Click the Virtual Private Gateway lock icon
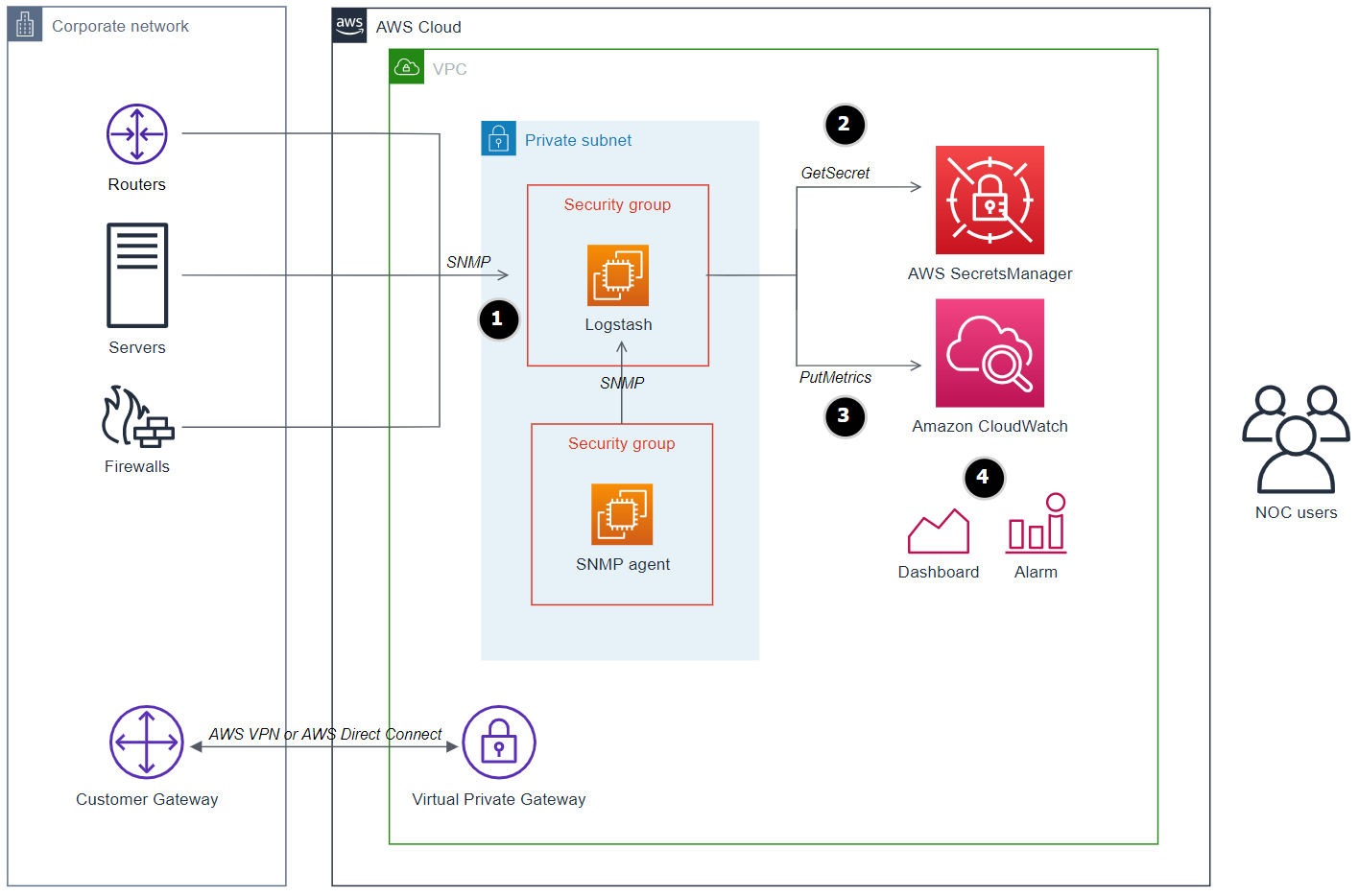 (x=499, y=742)
